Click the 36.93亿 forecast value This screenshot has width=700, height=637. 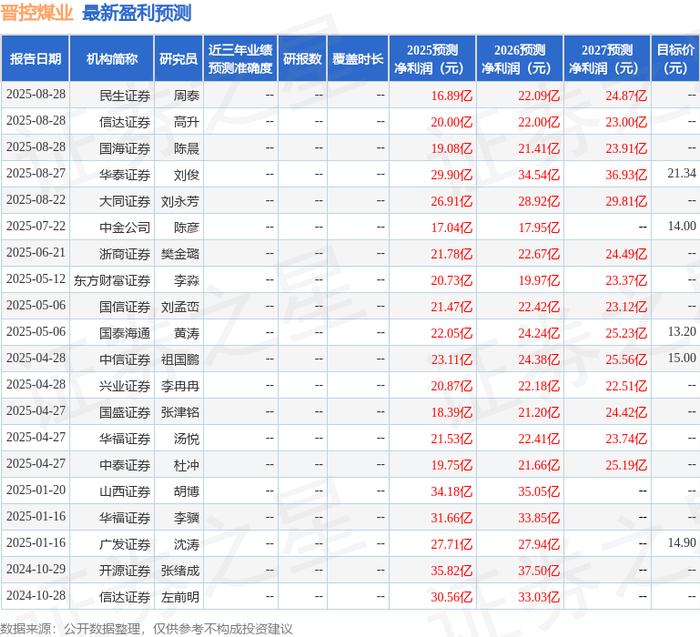click(x=626, y=175)
